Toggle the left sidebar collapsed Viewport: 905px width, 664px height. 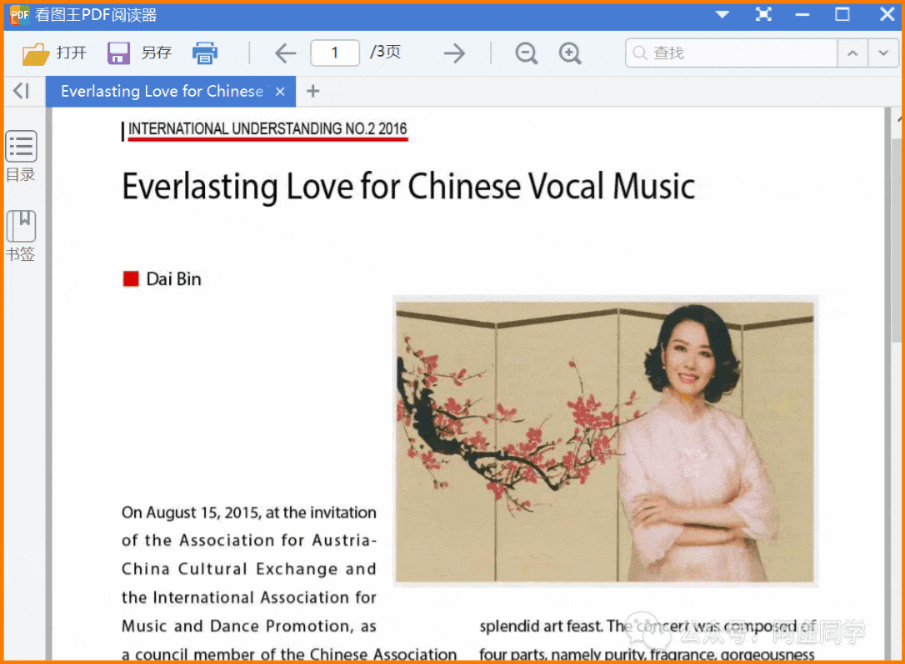[x=21, y=90]
